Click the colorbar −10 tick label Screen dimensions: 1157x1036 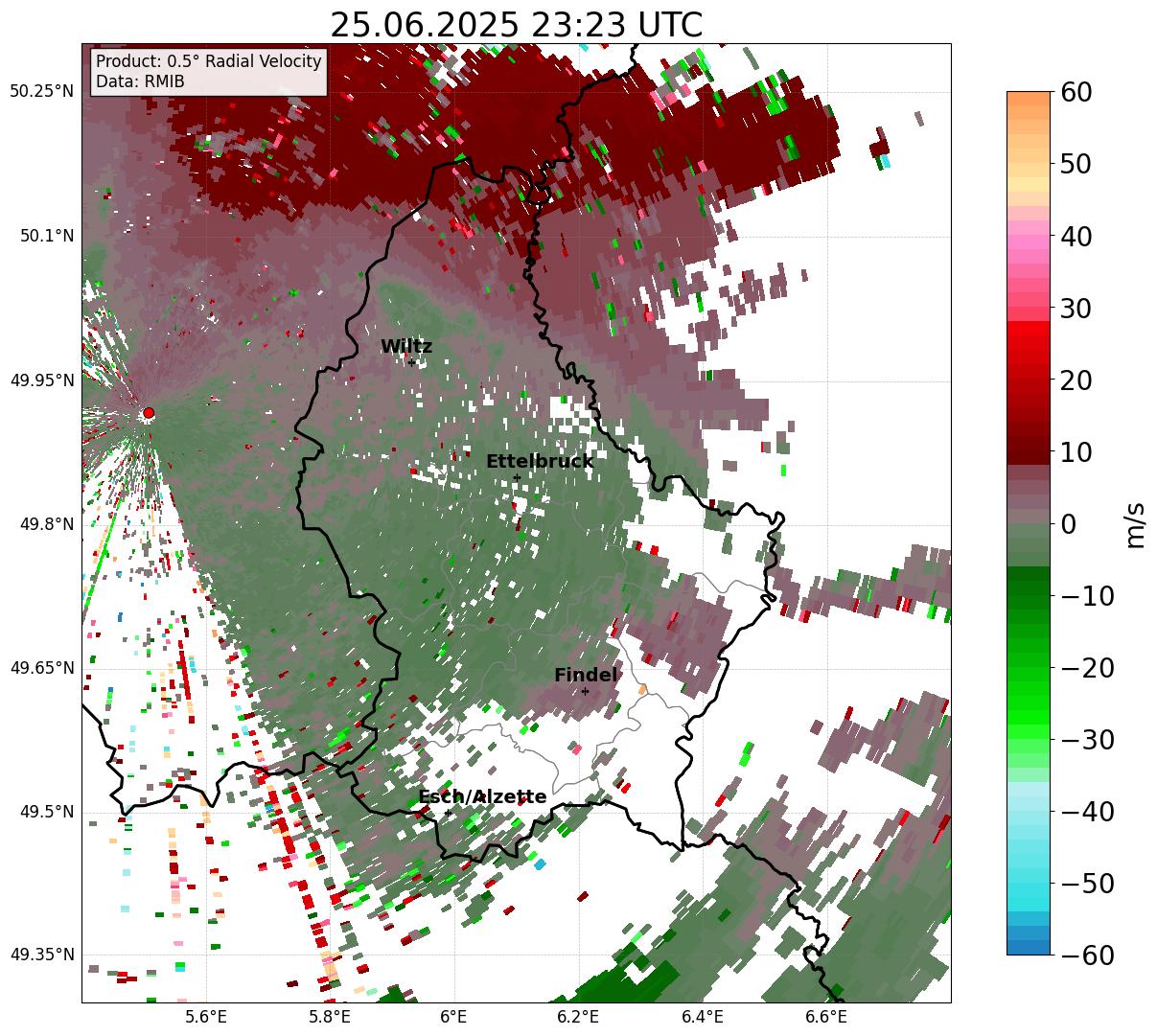pyautogui.click(x=1087, y=596)
